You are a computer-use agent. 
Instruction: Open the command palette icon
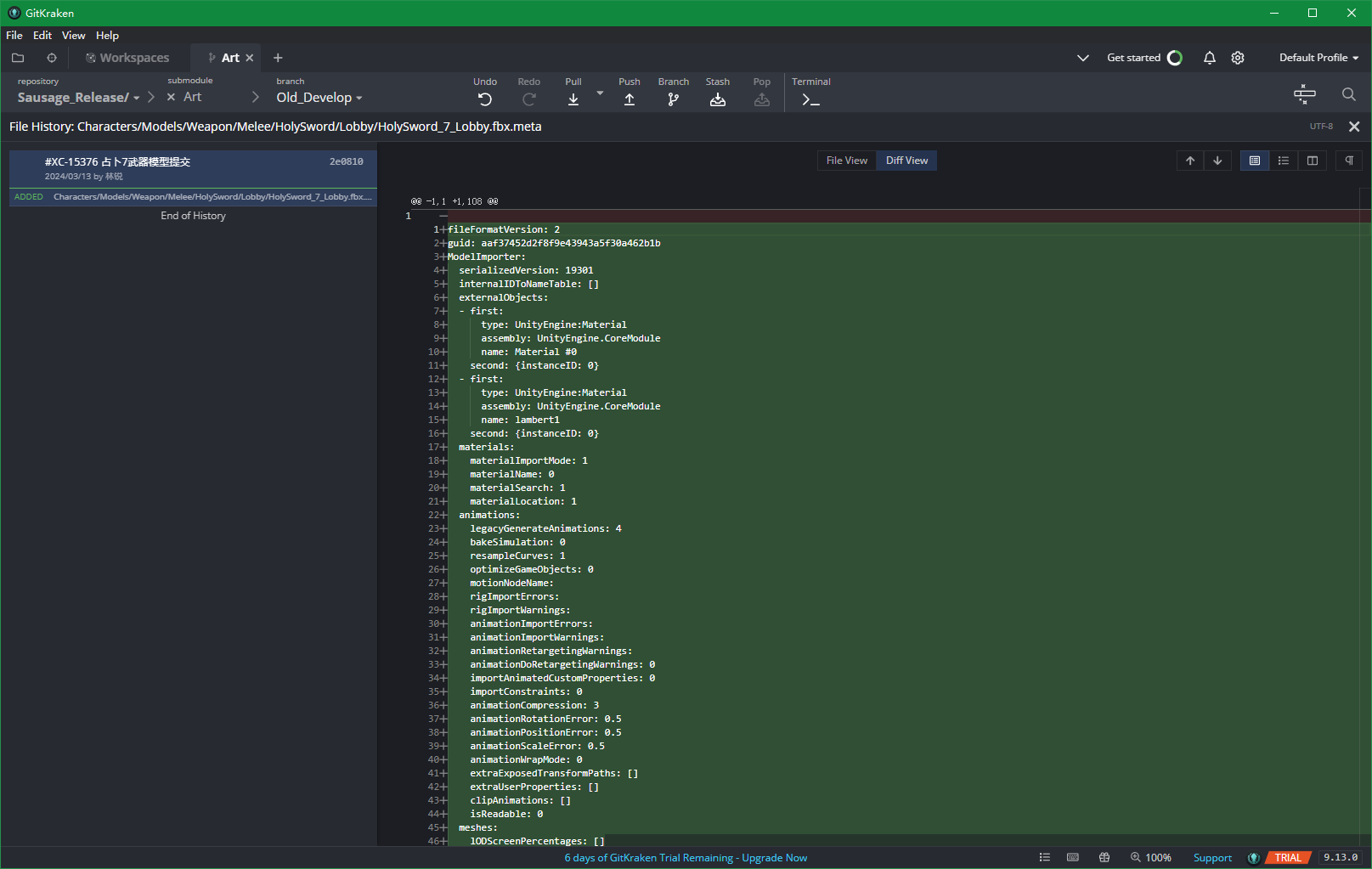pyautogui.click(x=1304, y=94)
